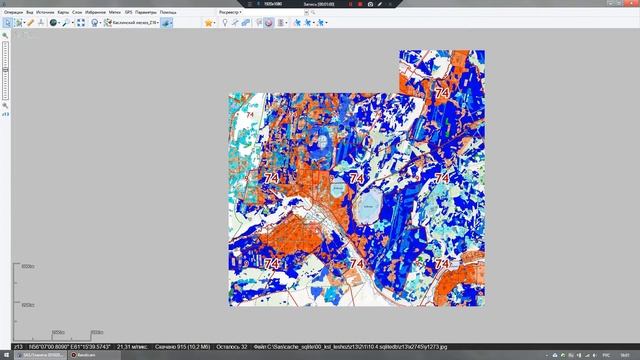
Task: Open the Windows Start button
Action: click(x=6, y=356)
